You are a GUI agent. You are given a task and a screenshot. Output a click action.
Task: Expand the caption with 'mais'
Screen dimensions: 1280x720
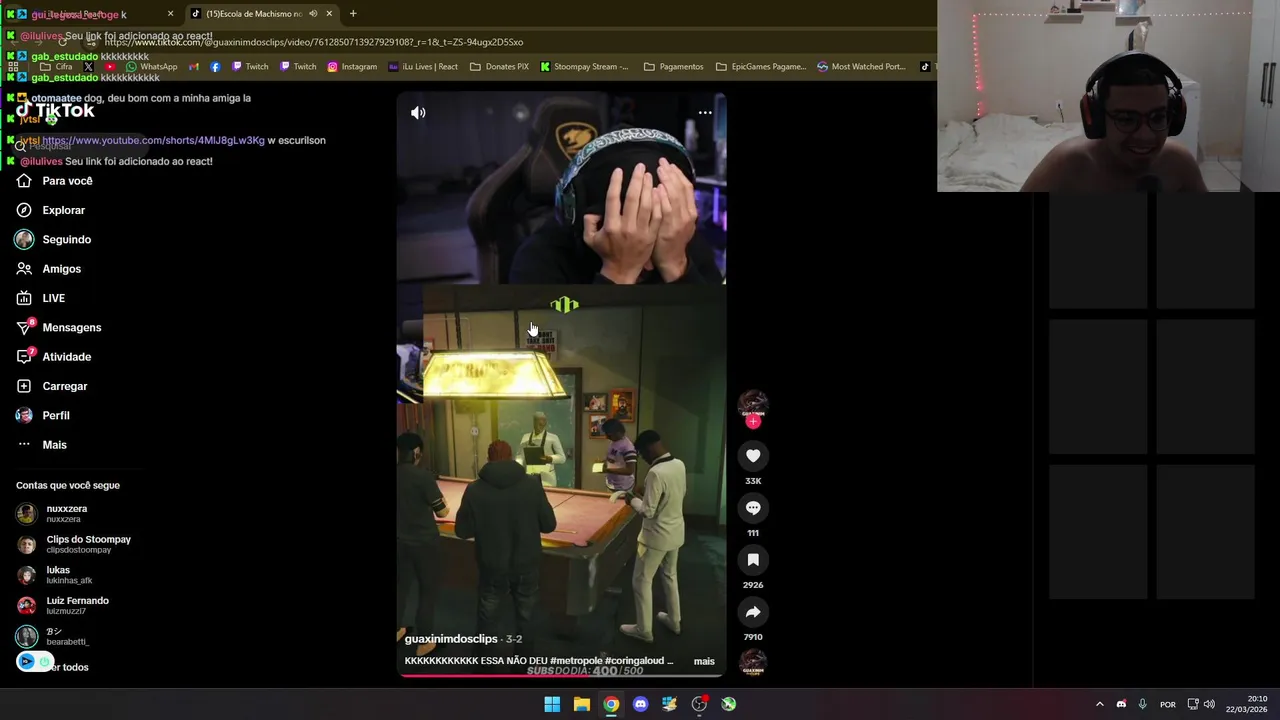click(704, 661)
